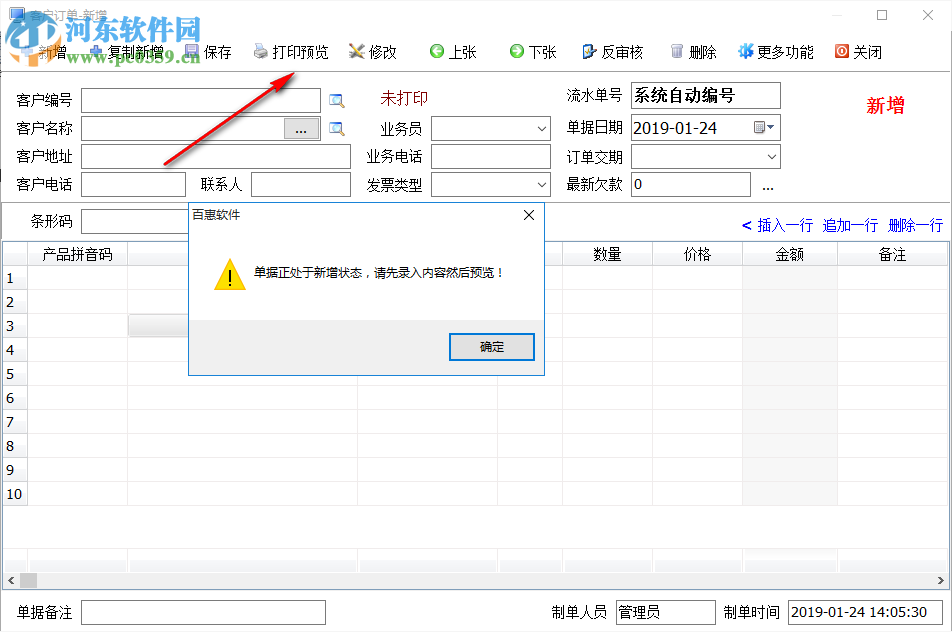
Task: Click inside the 单据备注 remarks field
Action: pyautogui.click(x=203, y=612)
